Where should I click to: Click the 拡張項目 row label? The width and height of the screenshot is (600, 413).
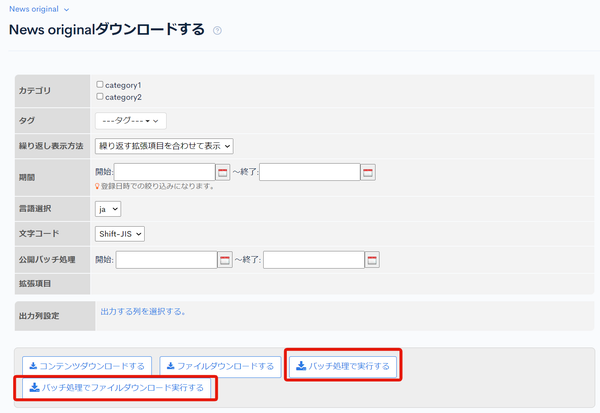point(35,284)
